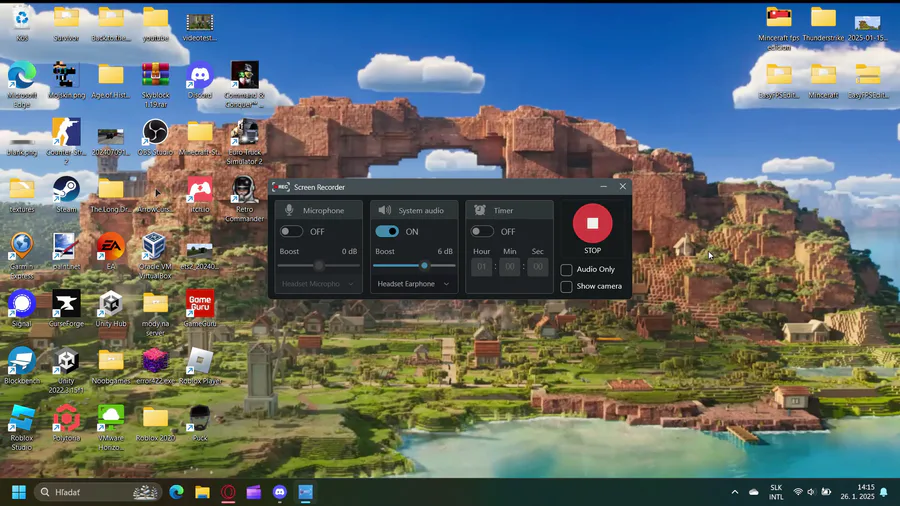The height and width of the screenshot is (506, 900).
Task: Select the Recycle Bin desktop icon
Action: click(x=22, y=24)
